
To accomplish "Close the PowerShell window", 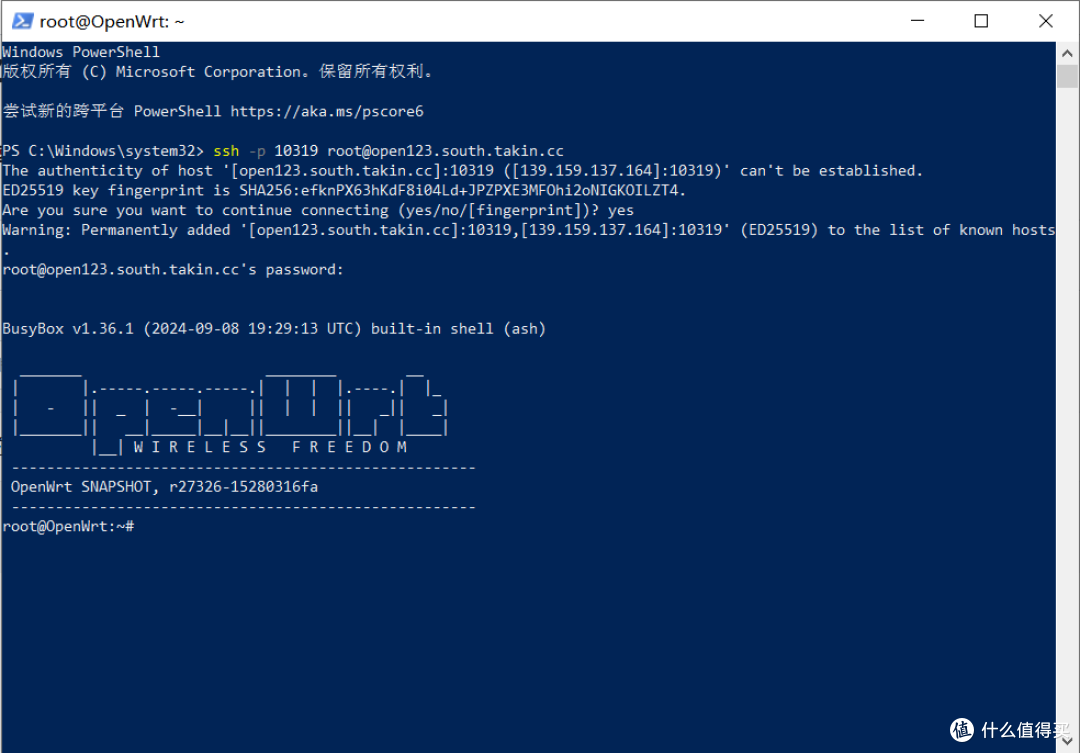I will (x=1045, y=20).
